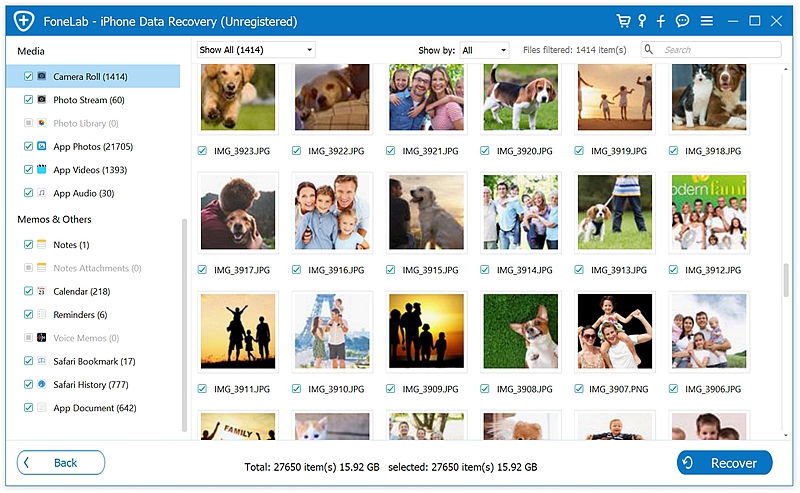Image resolution: width=800 pixels, height=493 pixels.
Task: Click the FoneLab shield logo icon
Action: coord(24,21)
